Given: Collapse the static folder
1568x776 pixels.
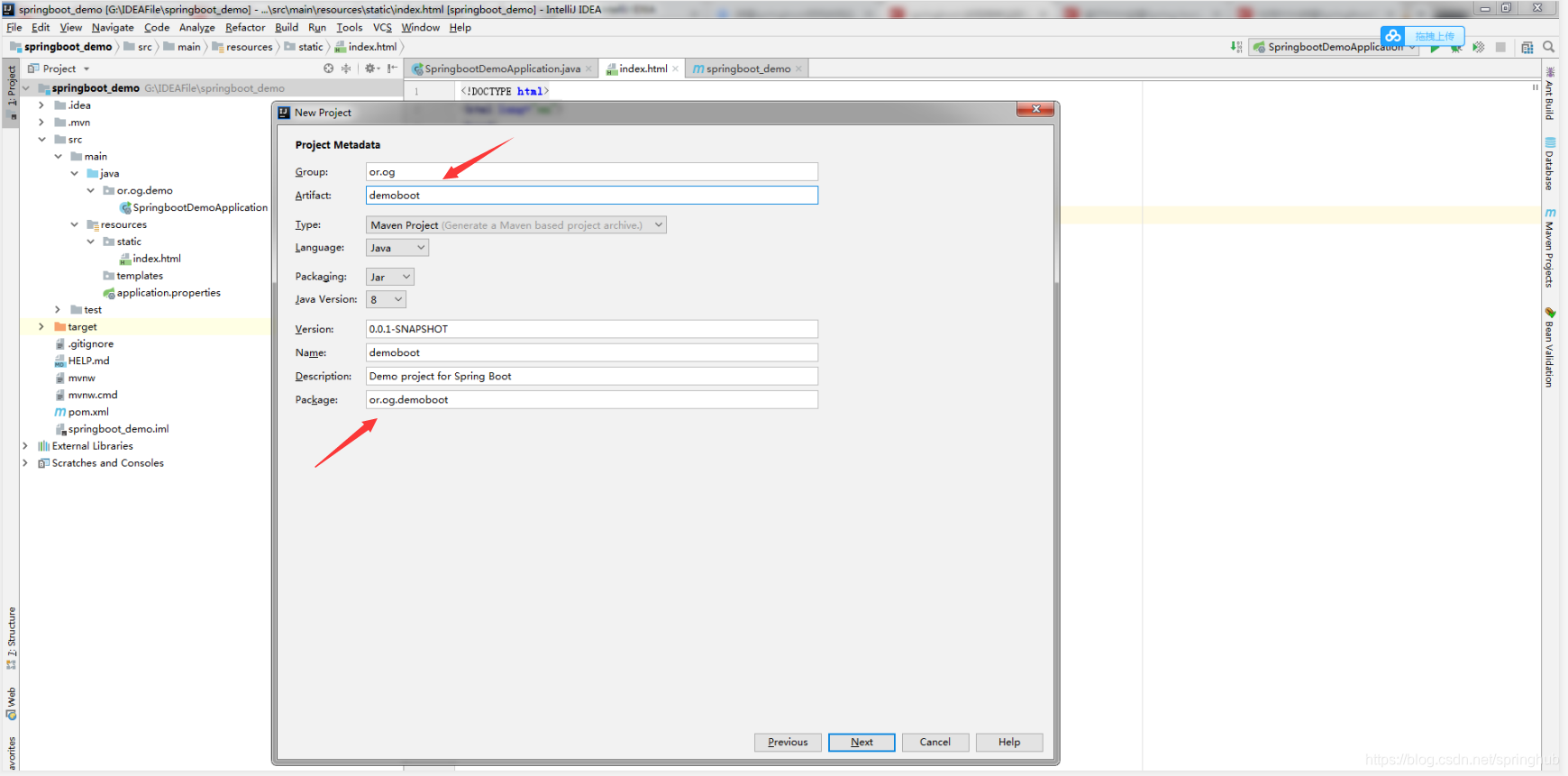Looking at the screenshot, I should coord(90,242).
